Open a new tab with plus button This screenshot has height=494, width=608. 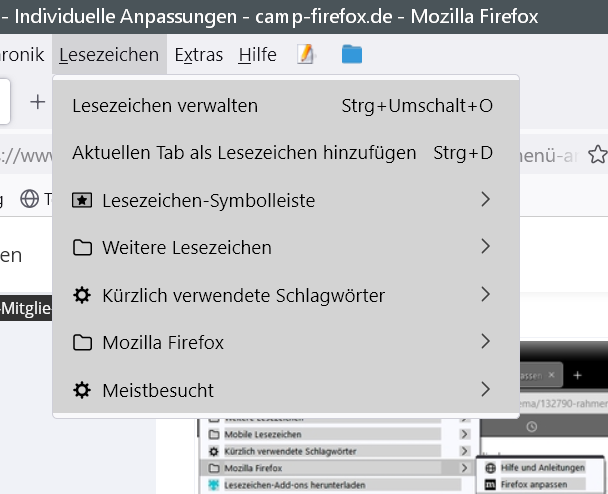[x=37, y=102]
